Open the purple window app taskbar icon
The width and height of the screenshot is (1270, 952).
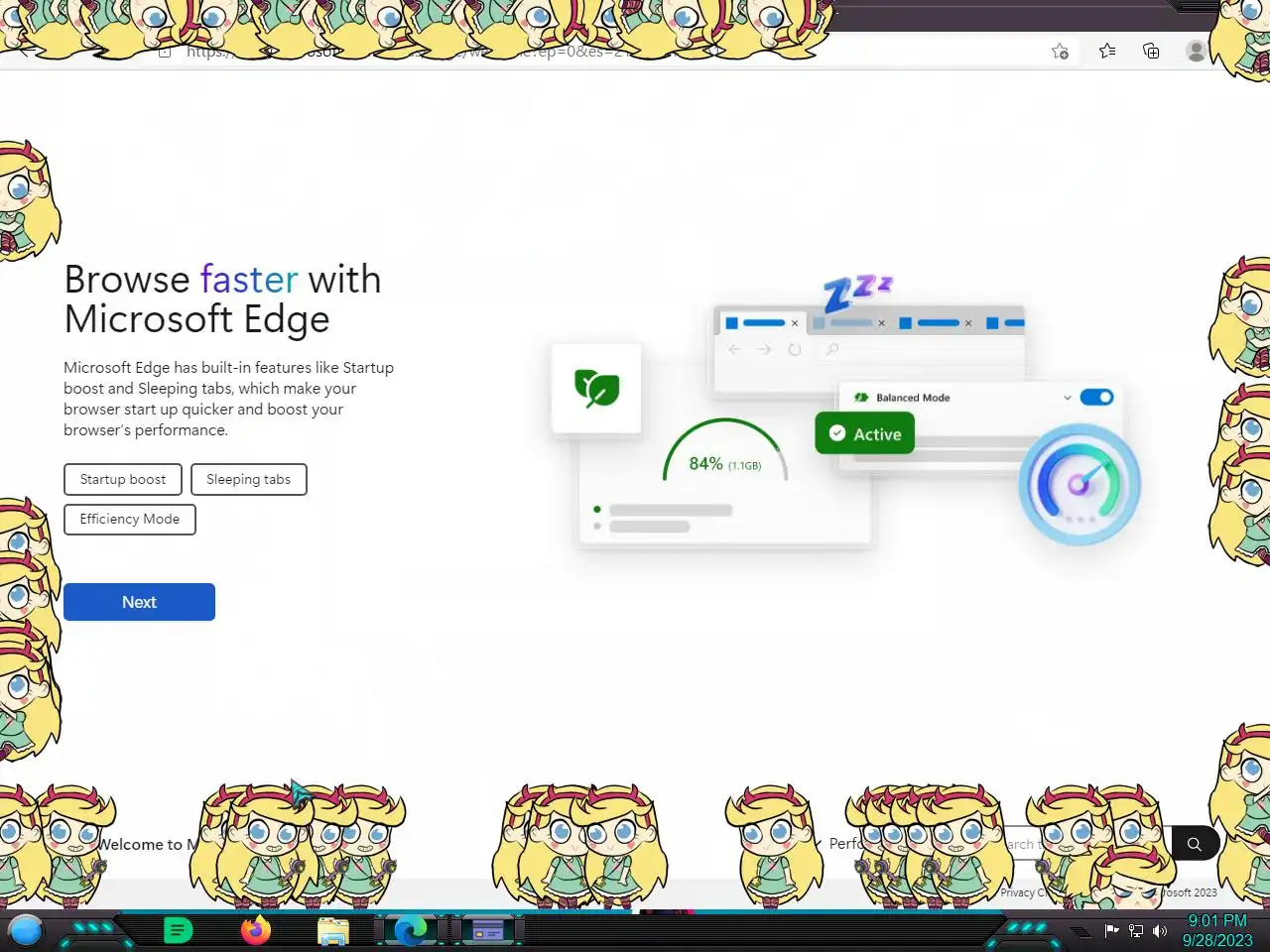[x=487, y=930]
